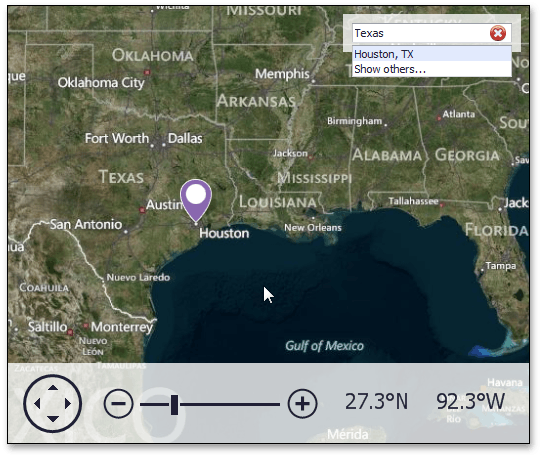Image resolution: width=543 pixels, height=459 pixels.
Task: Click inside the Texas search field
Action: pyautogui.click(x=420, y=33)
